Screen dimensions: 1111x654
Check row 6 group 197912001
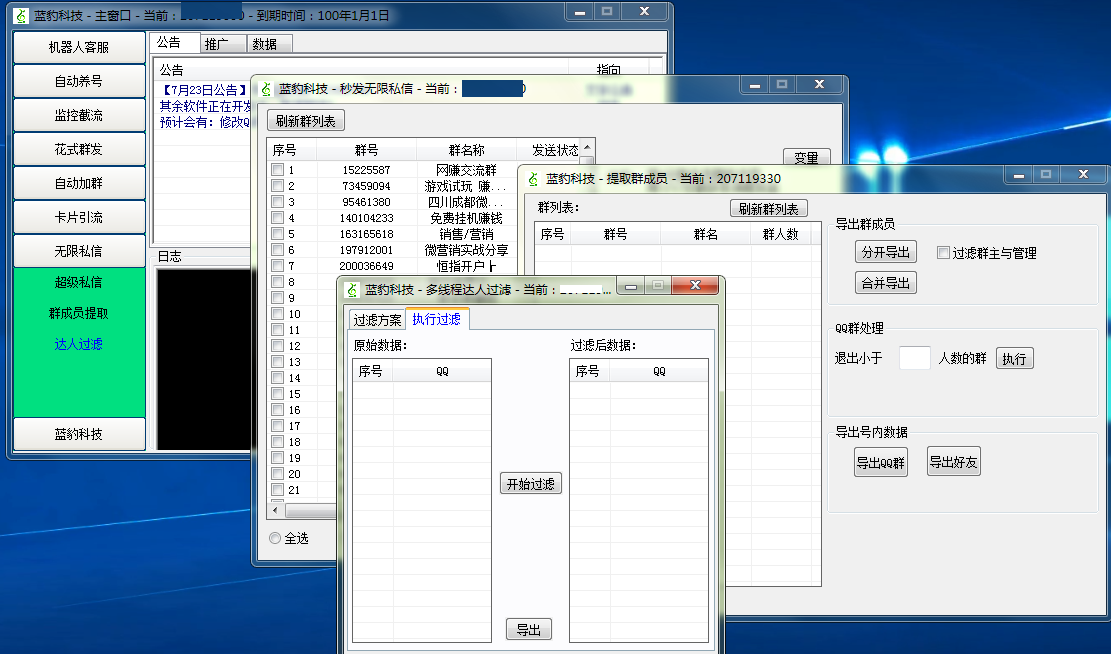pyautogui.click(x=278, y=250)
